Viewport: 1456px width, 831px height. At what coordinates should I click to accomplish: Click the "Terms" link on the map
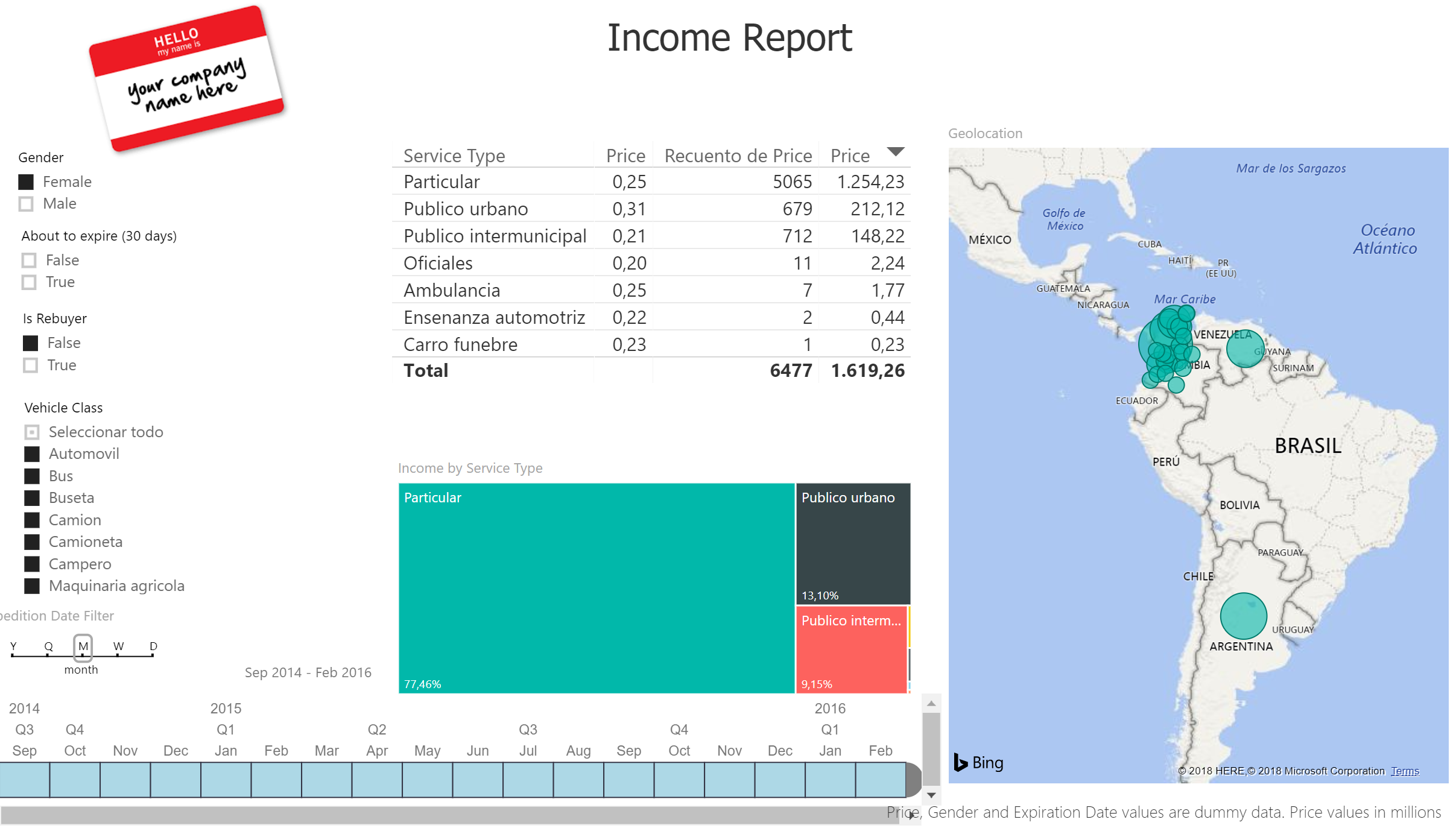pyautogui.click(x=1405, y=771)
